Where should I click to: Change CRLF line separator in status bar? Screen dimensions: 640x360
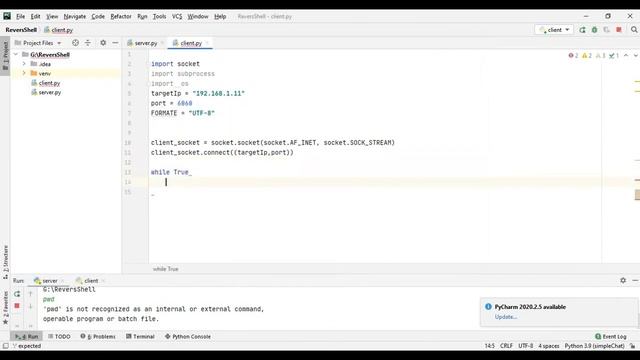click(x=506, y=346)
